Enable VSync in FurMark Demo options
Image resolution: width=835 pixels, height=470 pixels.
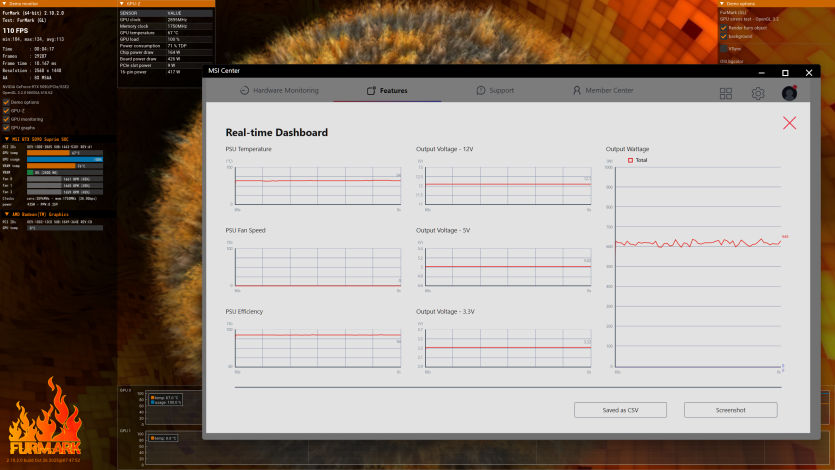click(723, 48)
